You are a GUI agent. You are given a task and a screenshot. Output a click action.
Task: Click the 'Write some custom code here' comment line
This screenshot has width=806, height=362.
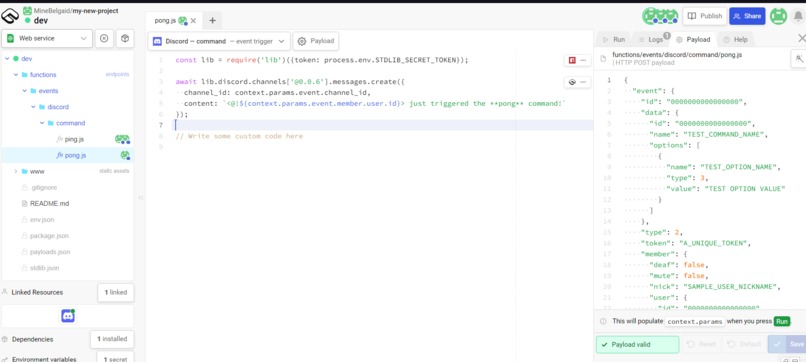pos(240,136)
